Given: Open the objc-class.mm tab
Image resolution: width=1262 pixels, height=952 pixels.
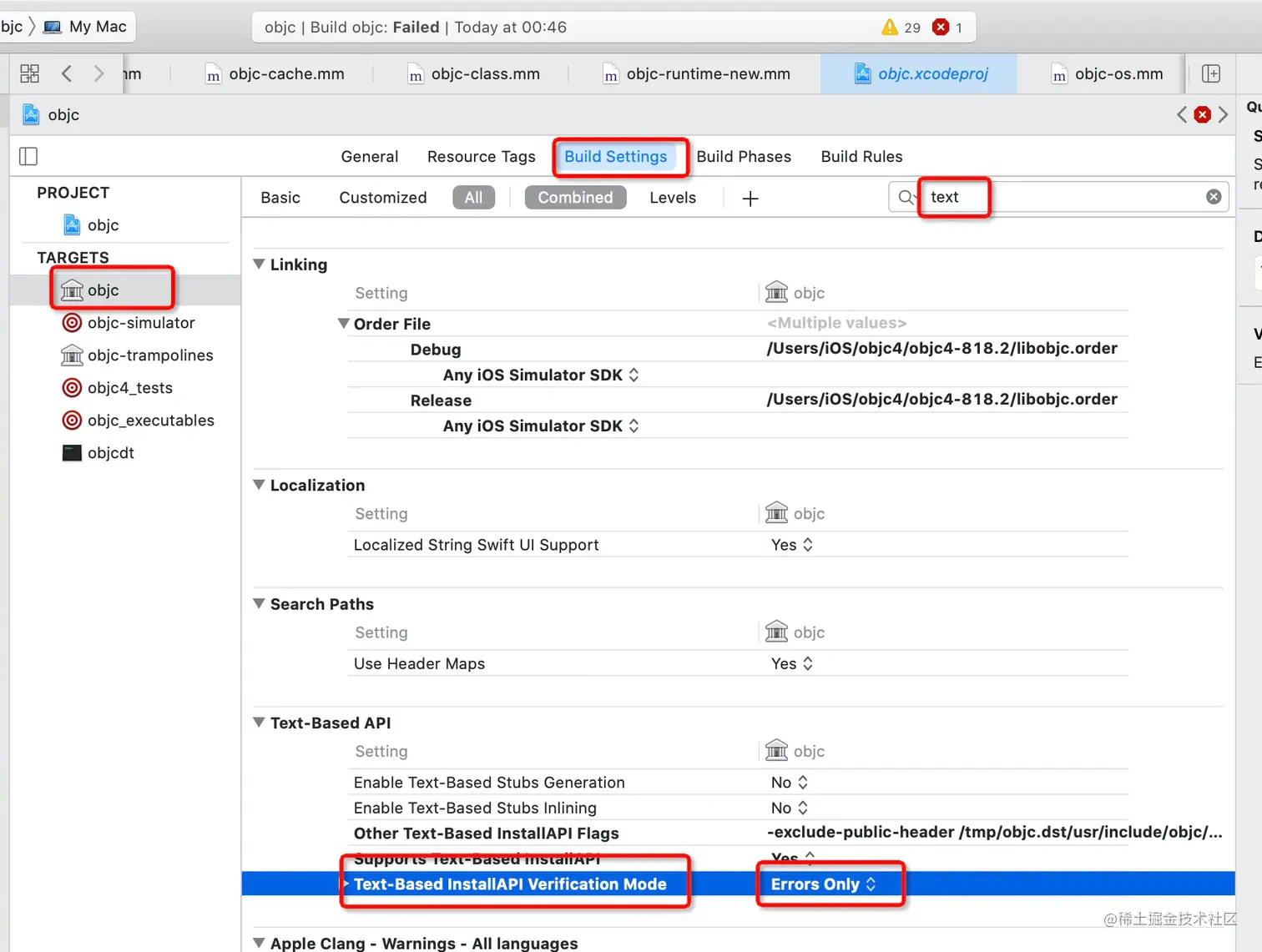Looking at the screenshot, I should 474,74.
